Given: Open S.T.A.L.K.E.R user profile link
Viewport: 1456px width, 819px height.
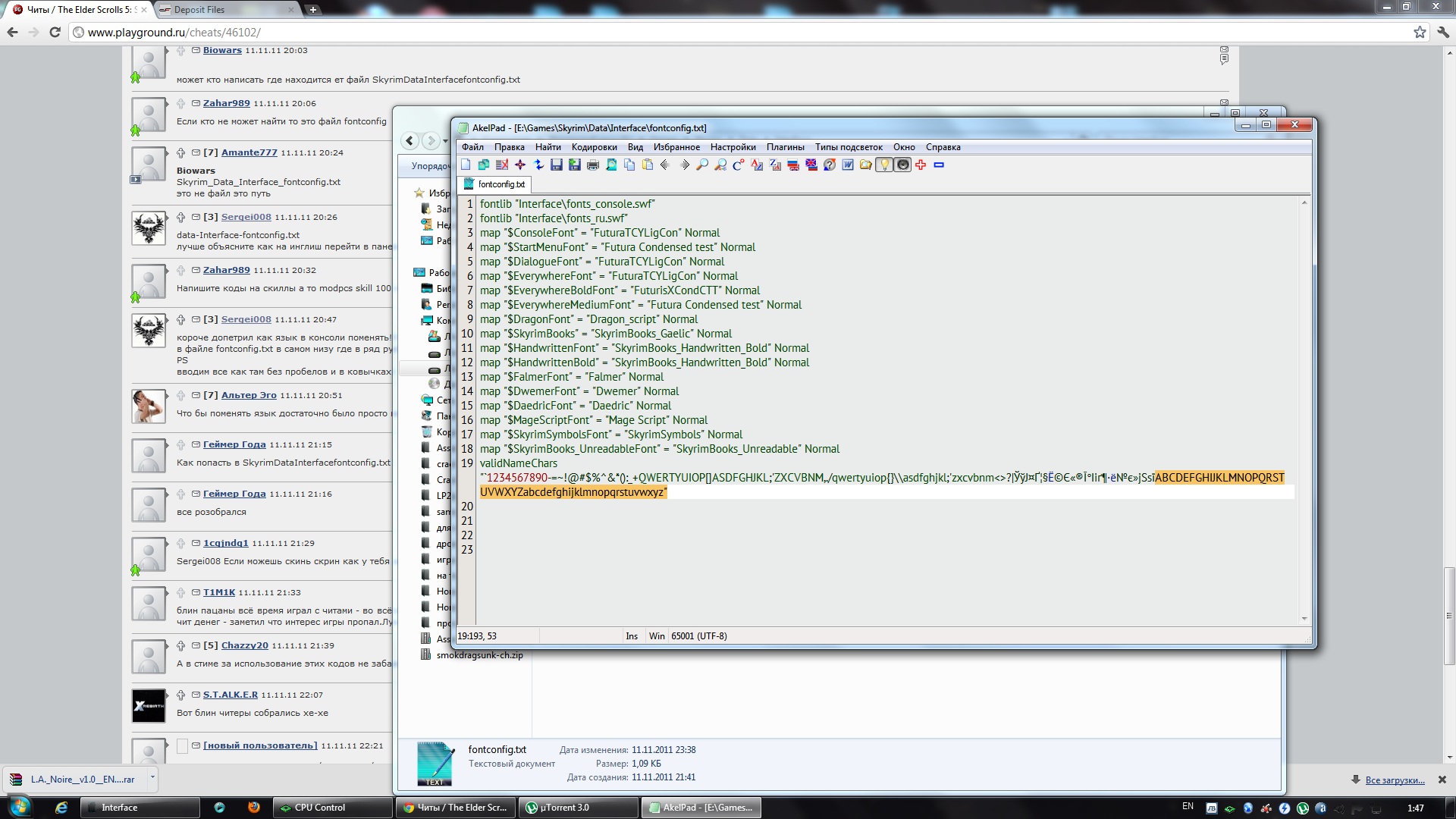Looking at the screenshot, I should click(x=230, y=695).
